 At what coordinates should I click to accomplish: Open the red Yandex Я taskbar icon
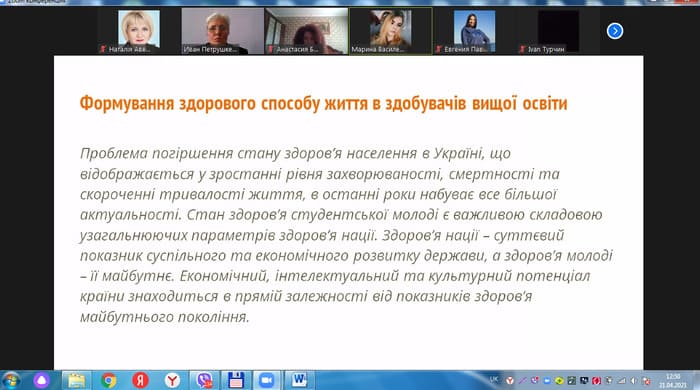click(x=140, y=381)
